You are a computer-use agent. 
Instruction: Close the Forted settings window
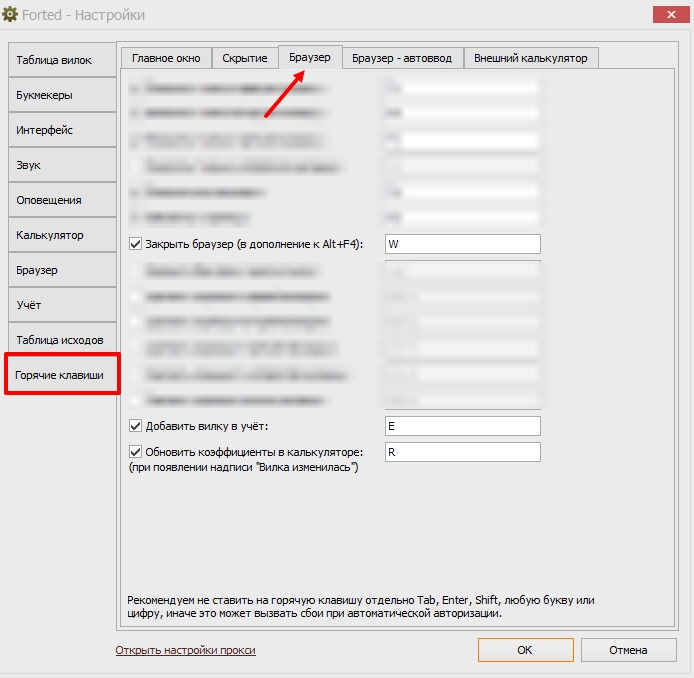point(671,15)
